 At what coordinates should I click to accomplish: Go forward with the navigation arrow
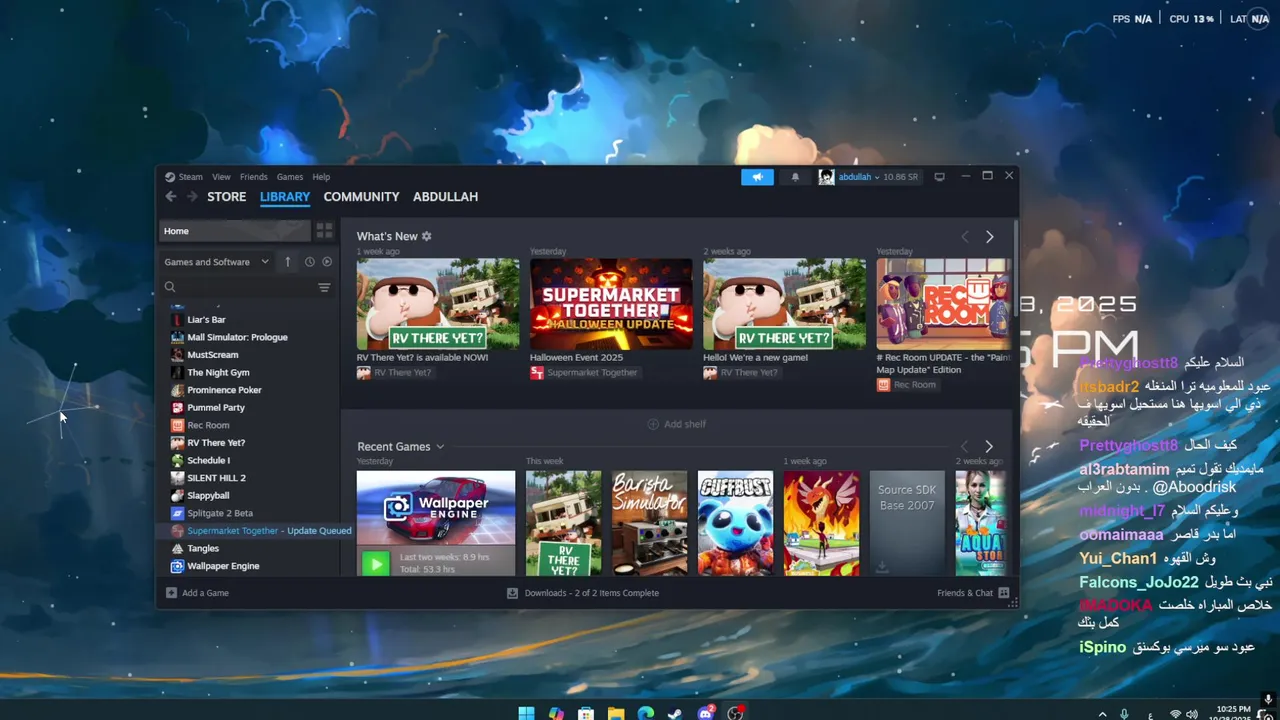click(x=192, y=197)
